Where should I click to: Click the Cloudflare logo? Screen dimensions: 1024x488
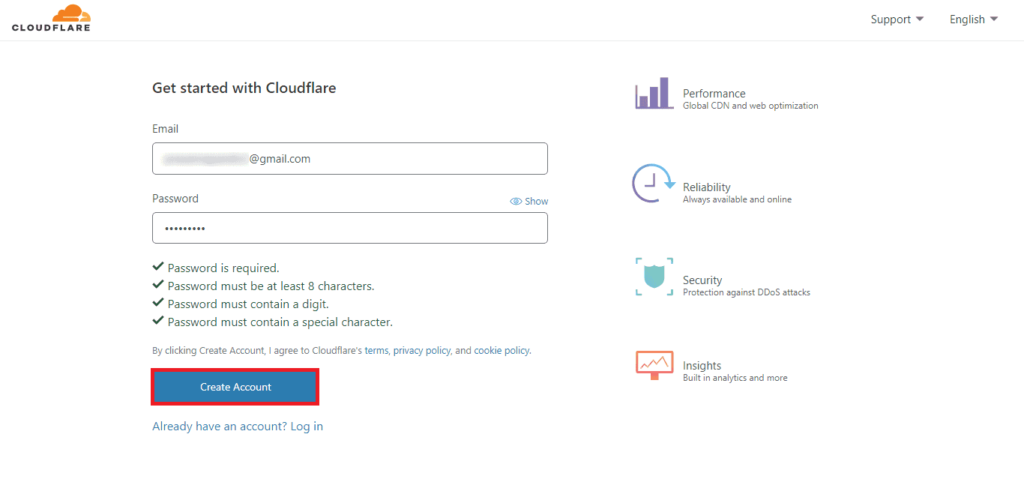(51, 18)
